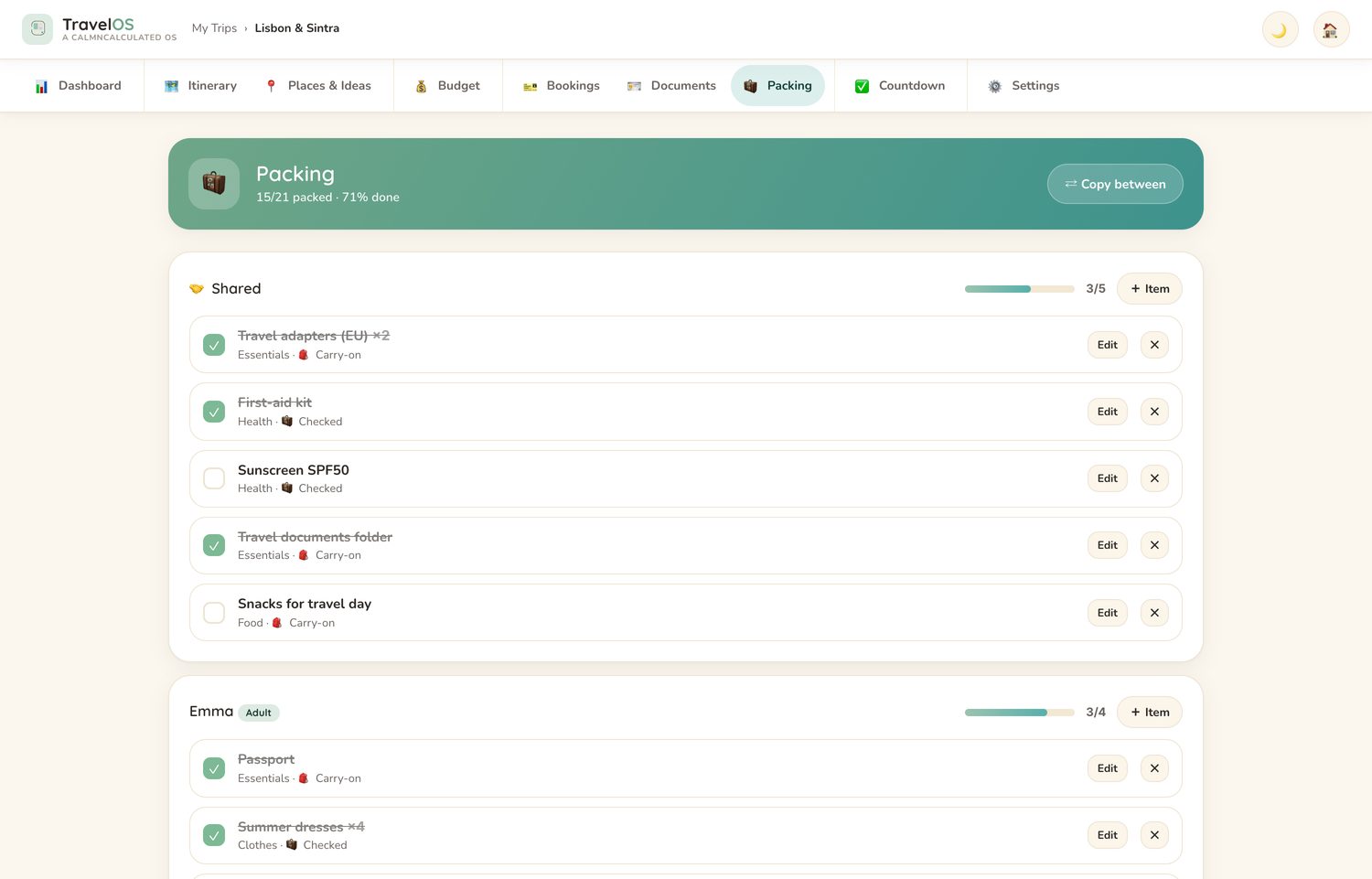Uncheck First-aid kit checkbox
The width and height of the screenshot is (1372, 879).
pyautogui.click(x=214, y=412)
